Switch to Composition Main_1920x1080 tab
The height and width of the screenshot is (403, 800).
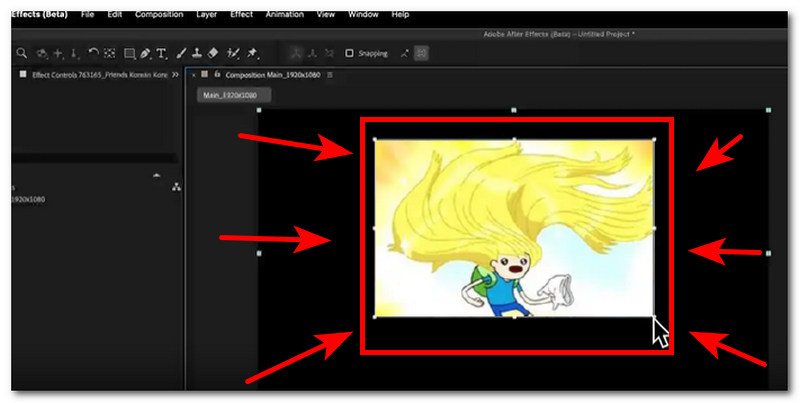click(273, 75)
